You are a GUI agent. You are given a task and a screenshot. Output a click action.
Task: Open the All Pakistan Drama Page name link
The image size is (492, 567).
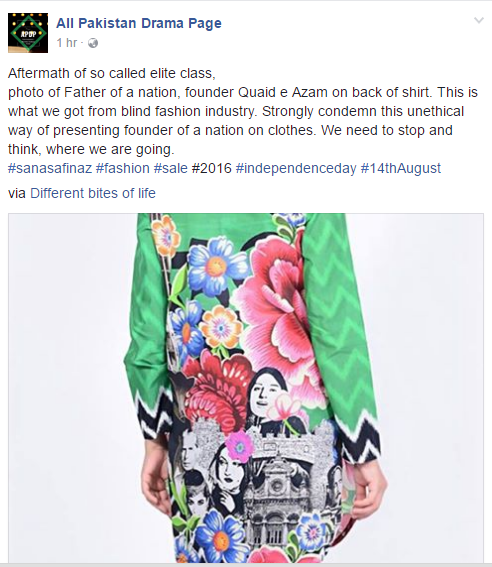(x=139, y=23)
